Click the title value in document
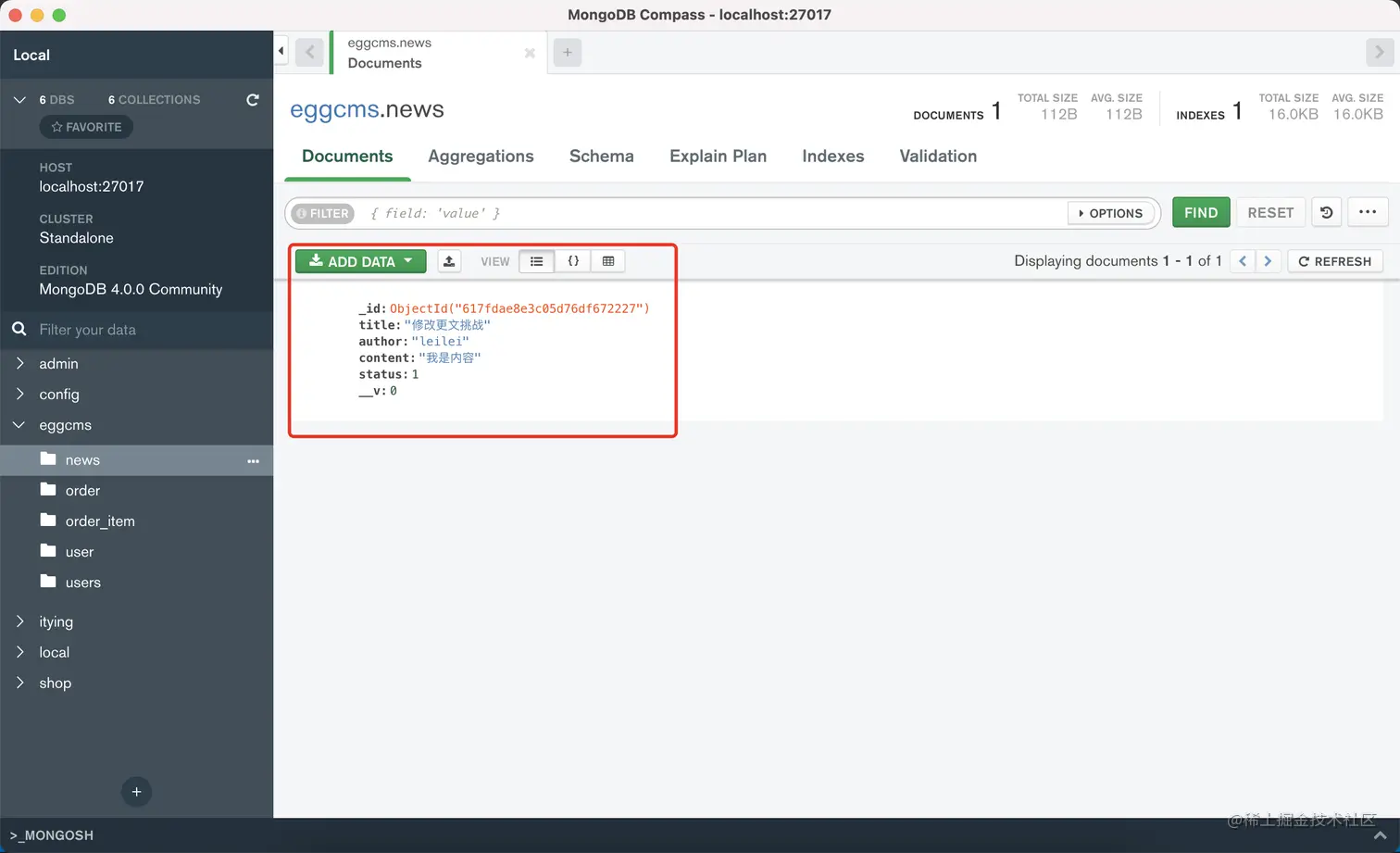Screen dimensions: 1400x853 point(447,325)
